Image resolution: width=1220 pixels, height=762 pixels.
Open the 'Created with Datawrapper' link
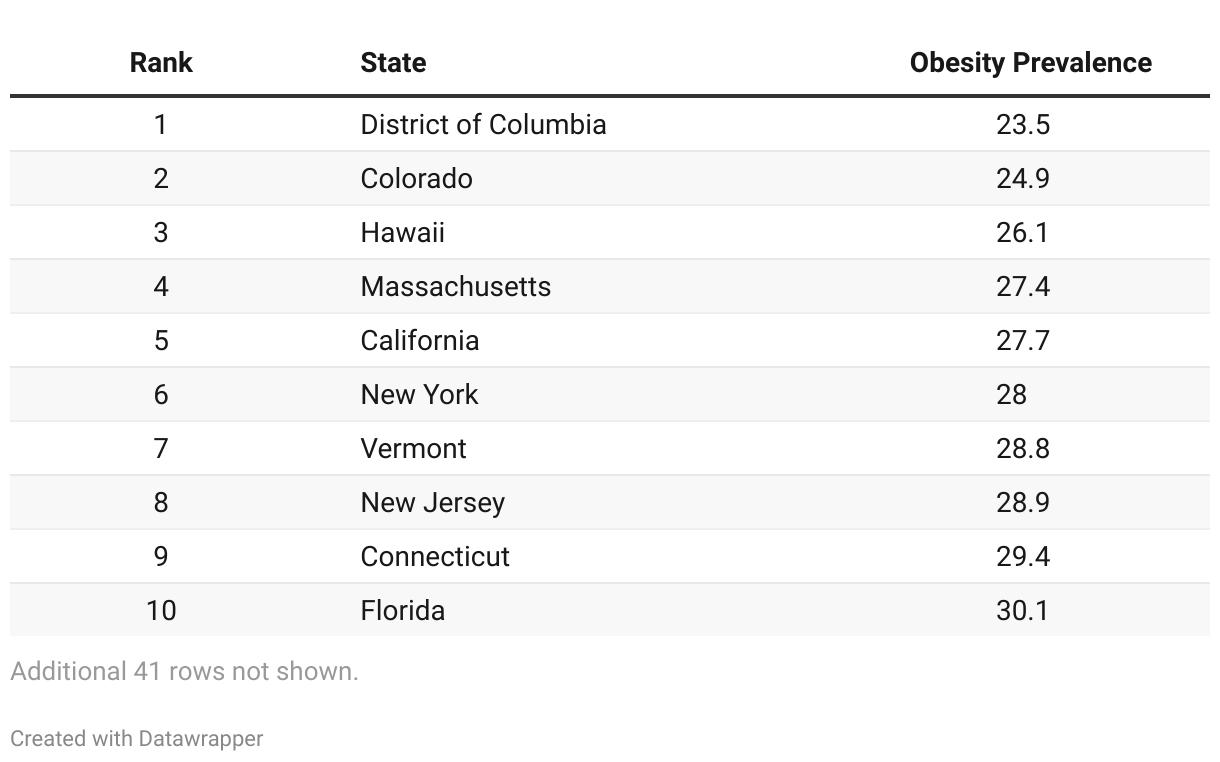point(137,739)
